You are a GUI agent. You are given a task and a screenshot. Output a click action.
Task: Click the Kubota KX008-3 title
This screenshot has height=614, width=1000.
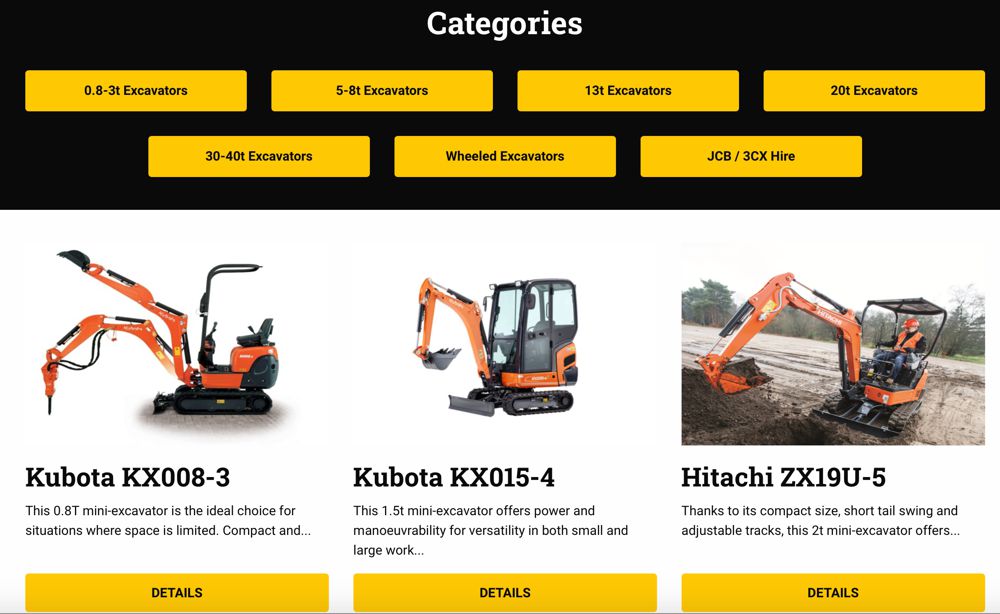pyautogui.click(x=128, y=477)
